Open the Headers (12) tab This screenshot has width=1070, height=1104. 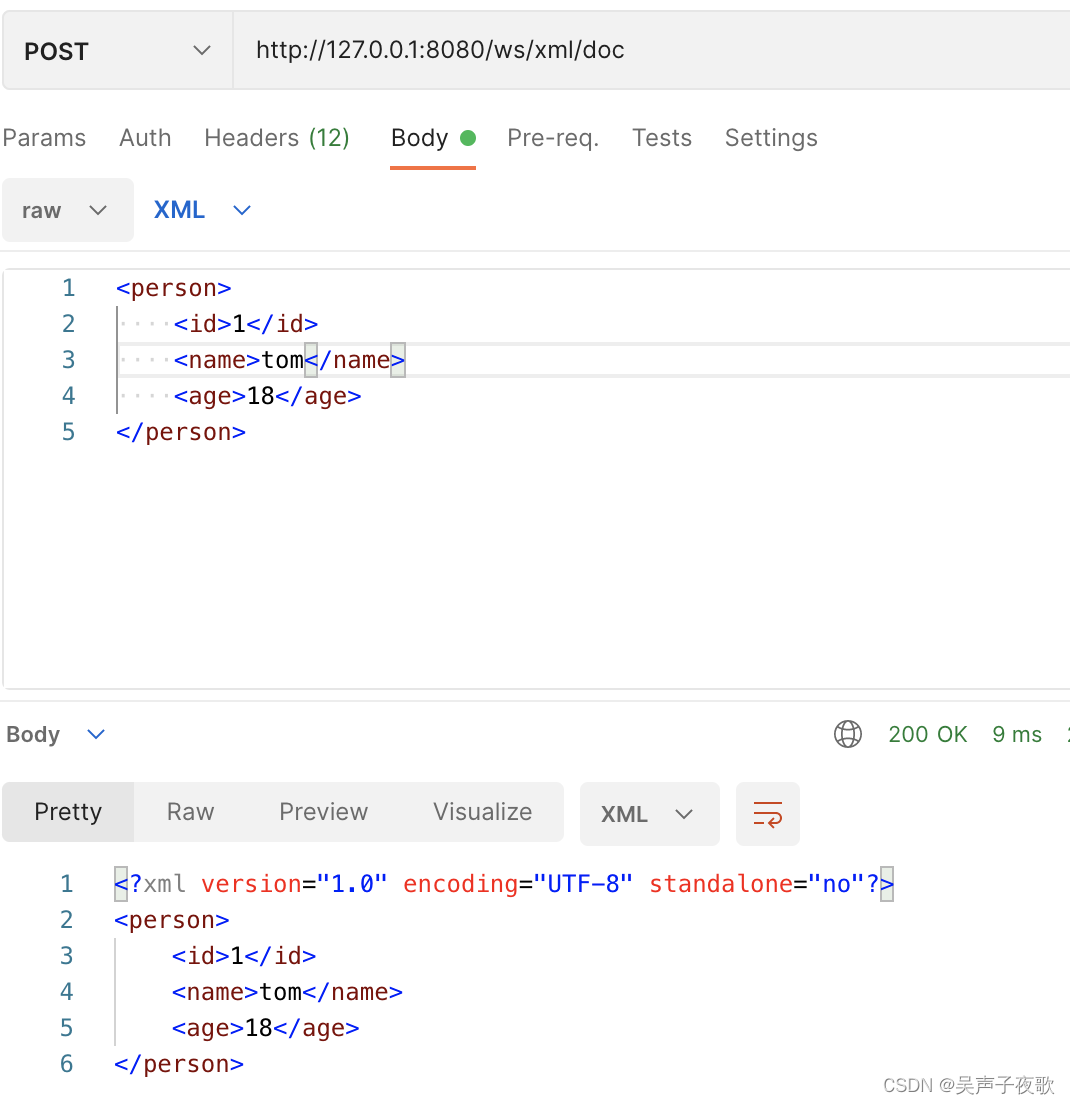pos(277,138)
